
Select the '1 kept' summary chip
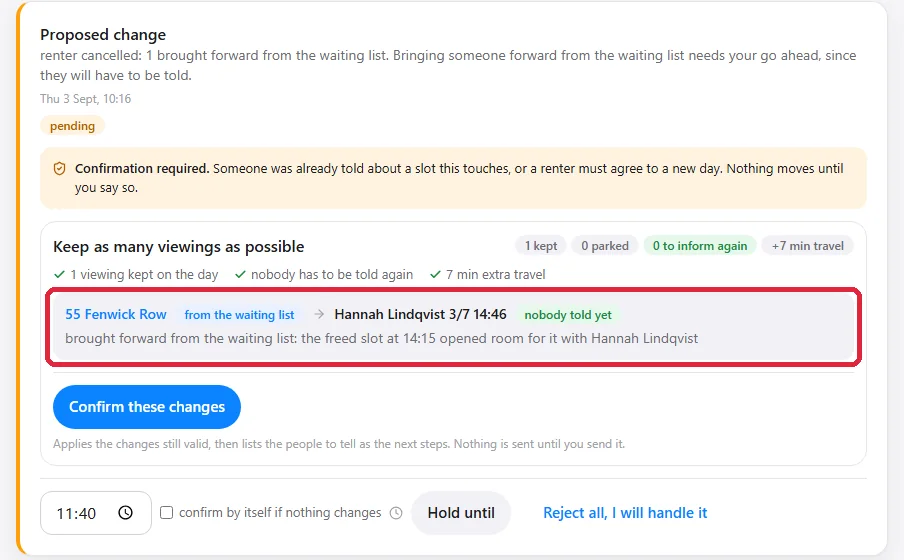[541, 246]
